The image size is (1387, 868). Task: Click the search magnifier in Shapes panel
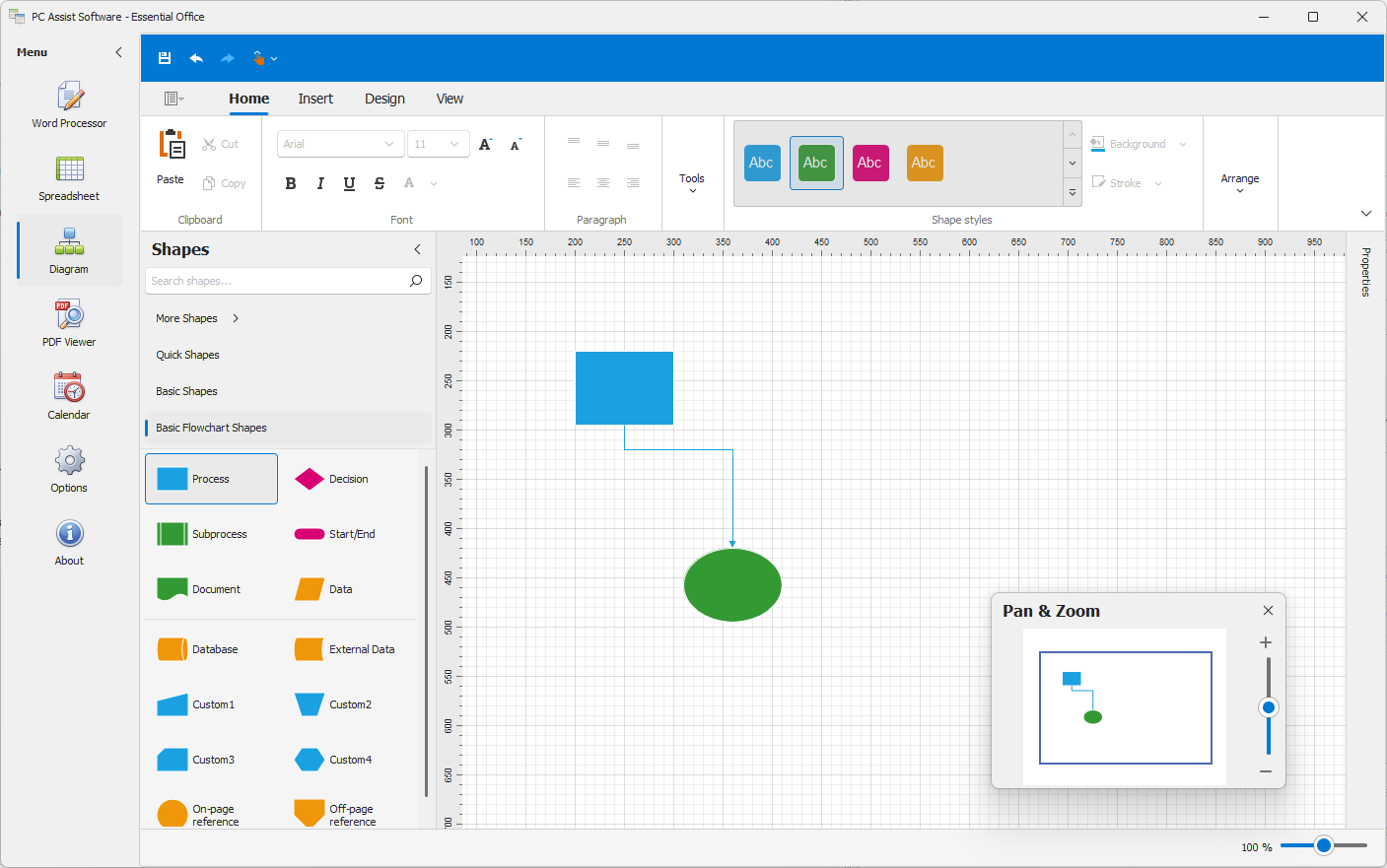[416, 281]
